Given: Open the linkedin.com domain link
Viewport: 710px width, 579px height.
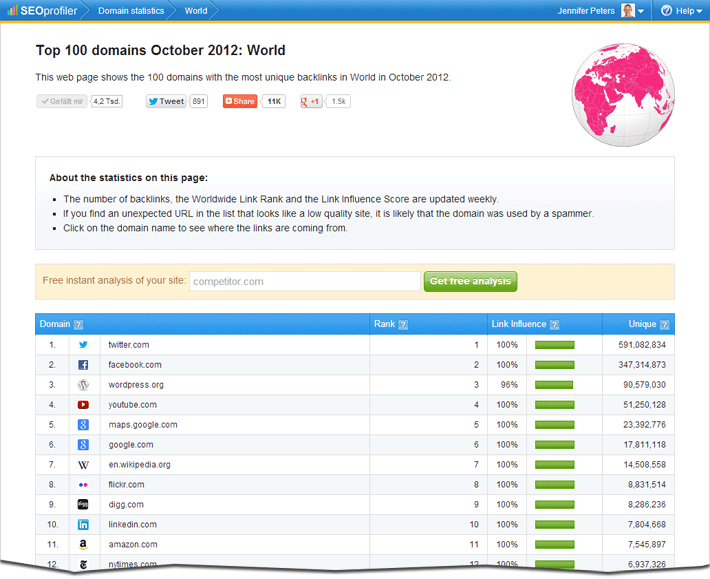Looking at the screenshot, I should coord(133,524).
